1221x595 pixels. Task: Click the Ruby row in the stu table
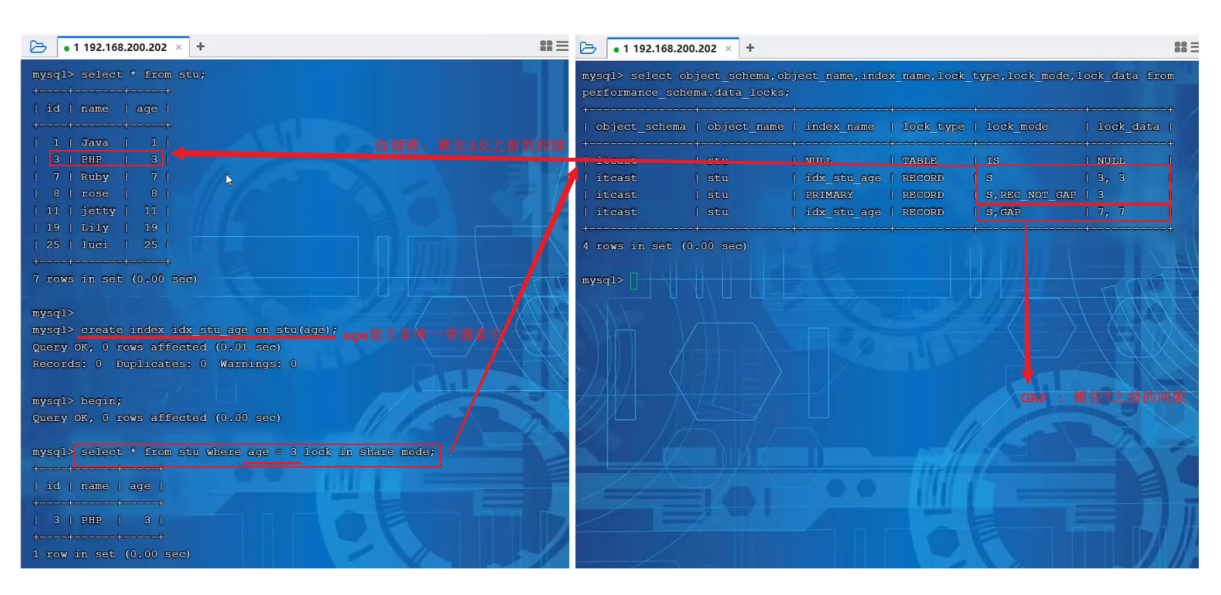101,177
